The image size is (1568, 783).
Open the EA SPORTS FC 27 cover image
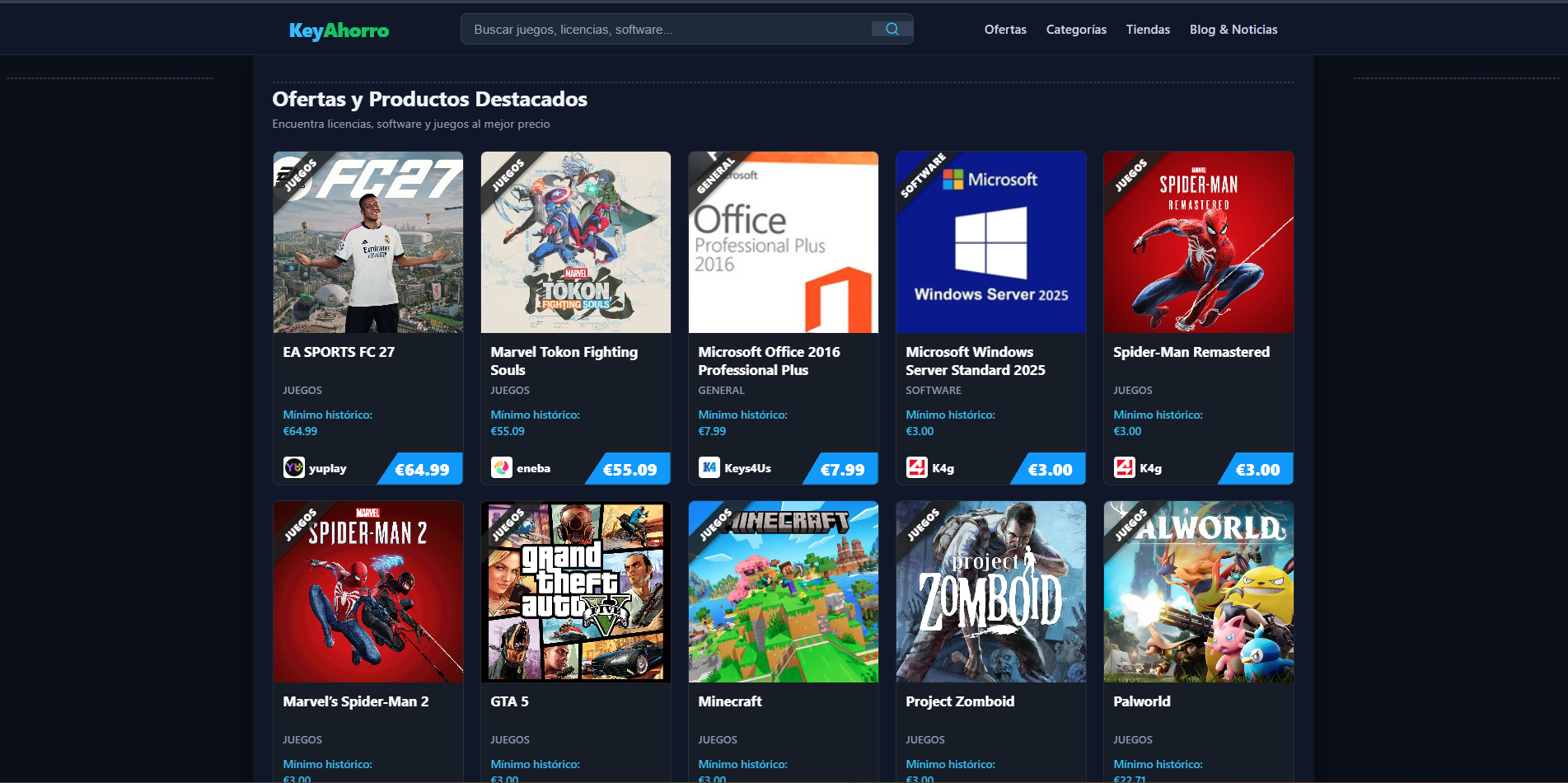click(x=368, y=242)
